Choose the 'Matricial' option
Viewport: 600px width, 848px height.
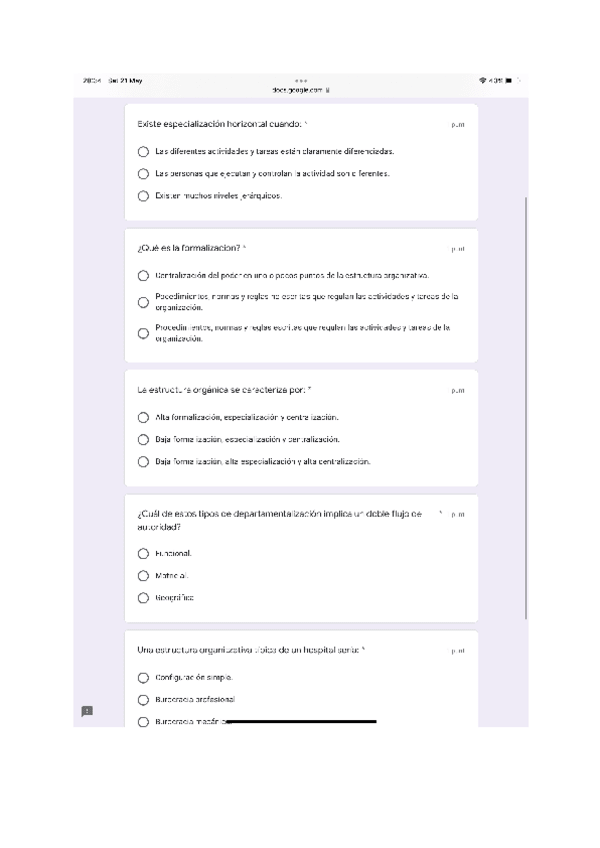tap(143, 576)
